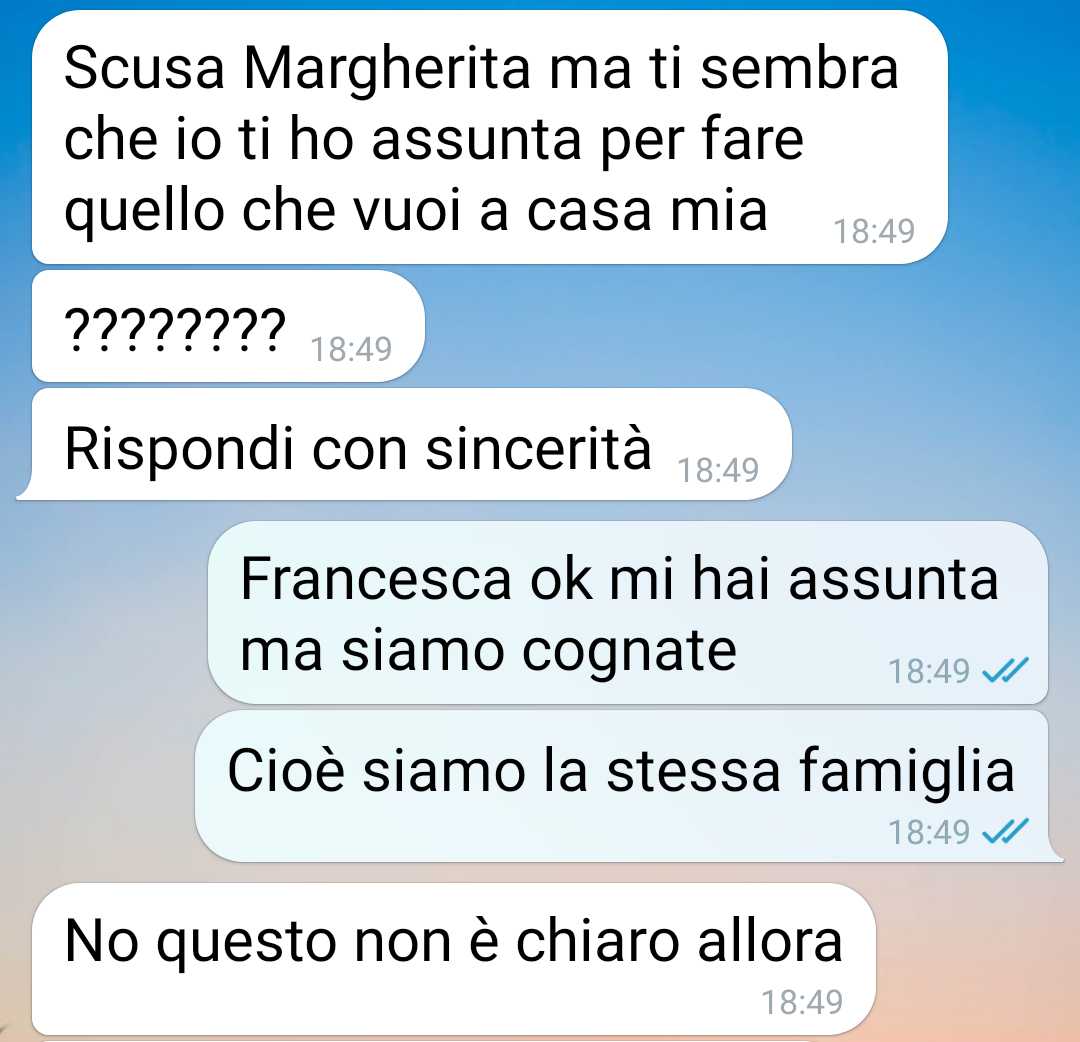Click the blue double-check ticks under 'stessa famiglia'
Screen dimensions: 1080x1042
(x=1005, y=831)
